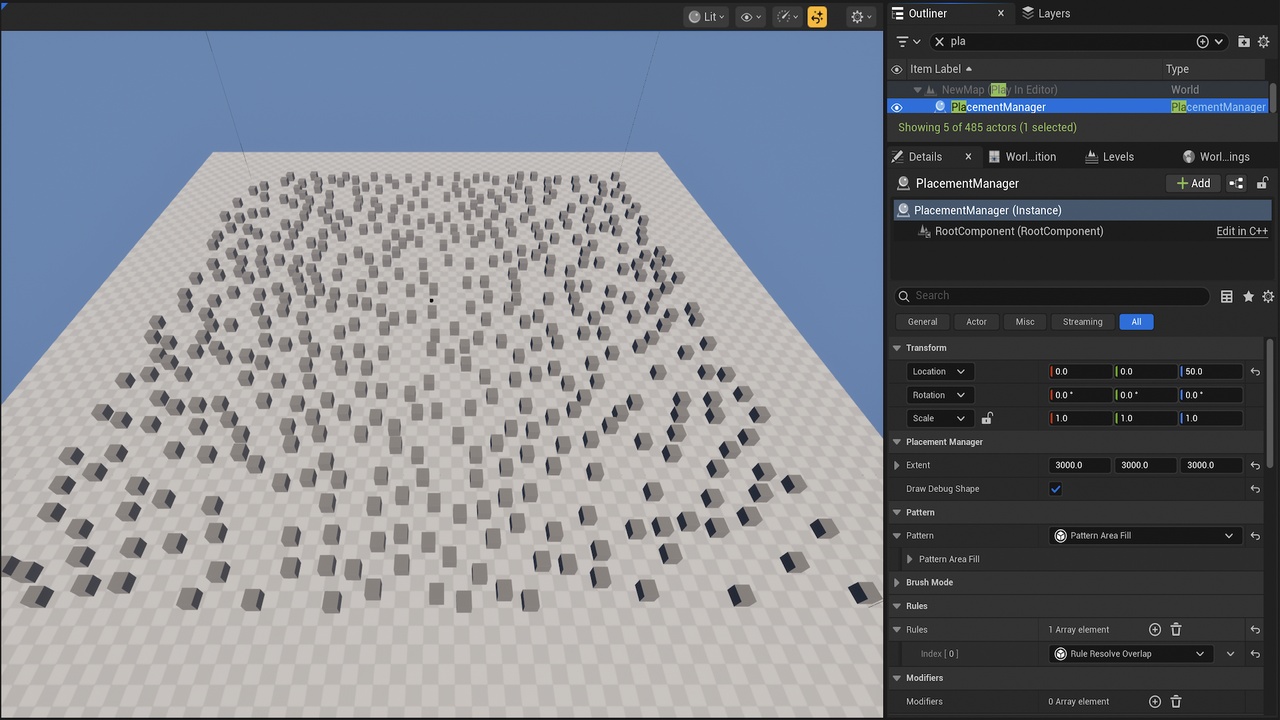Reset Location to default arrow
Image resolution: width=1280 pixels, height=720 pixels.
point(1255,371)
